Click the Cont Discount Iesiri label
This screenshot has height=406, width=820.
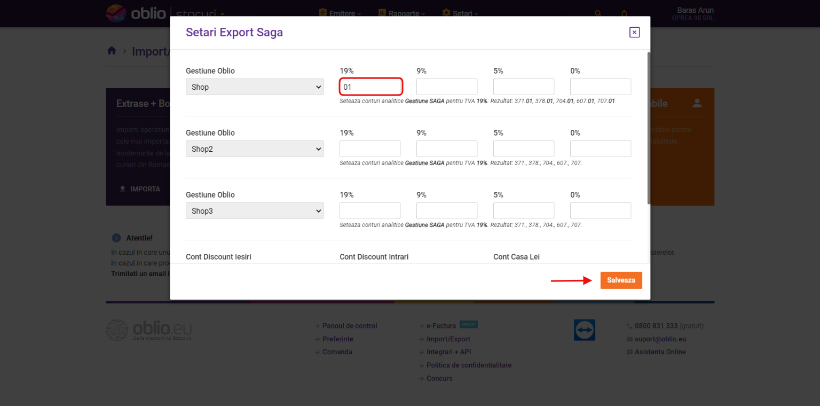[219, 257]
